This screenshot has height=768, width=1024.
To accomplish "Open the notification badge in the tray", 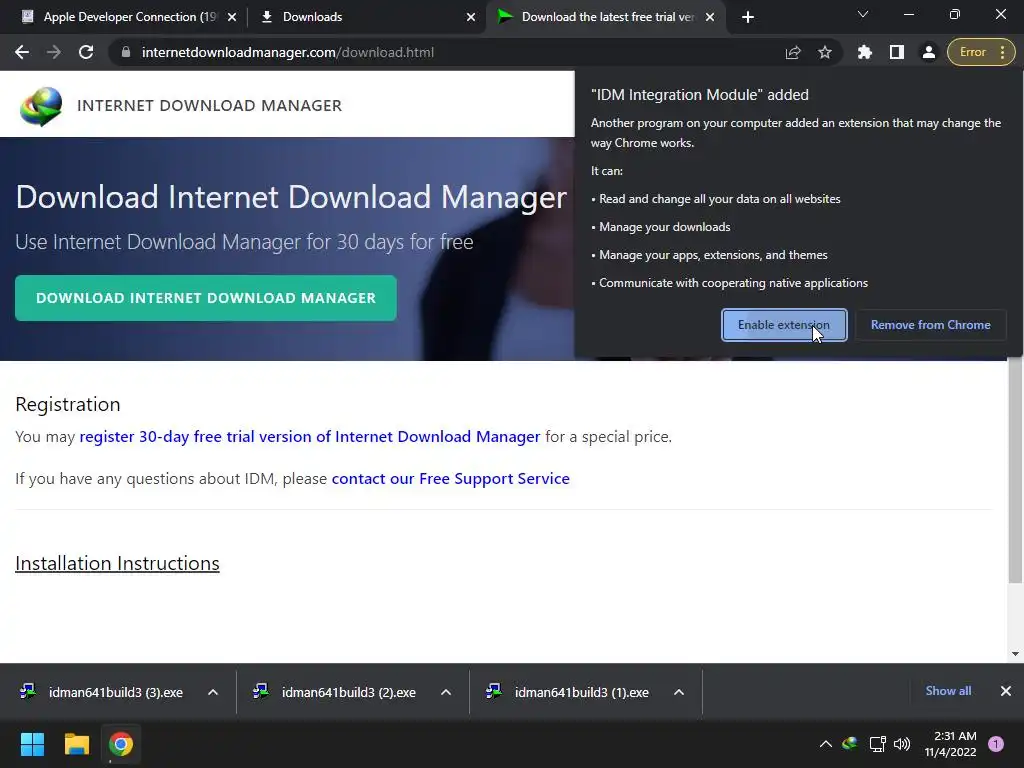I will [996, 744].
